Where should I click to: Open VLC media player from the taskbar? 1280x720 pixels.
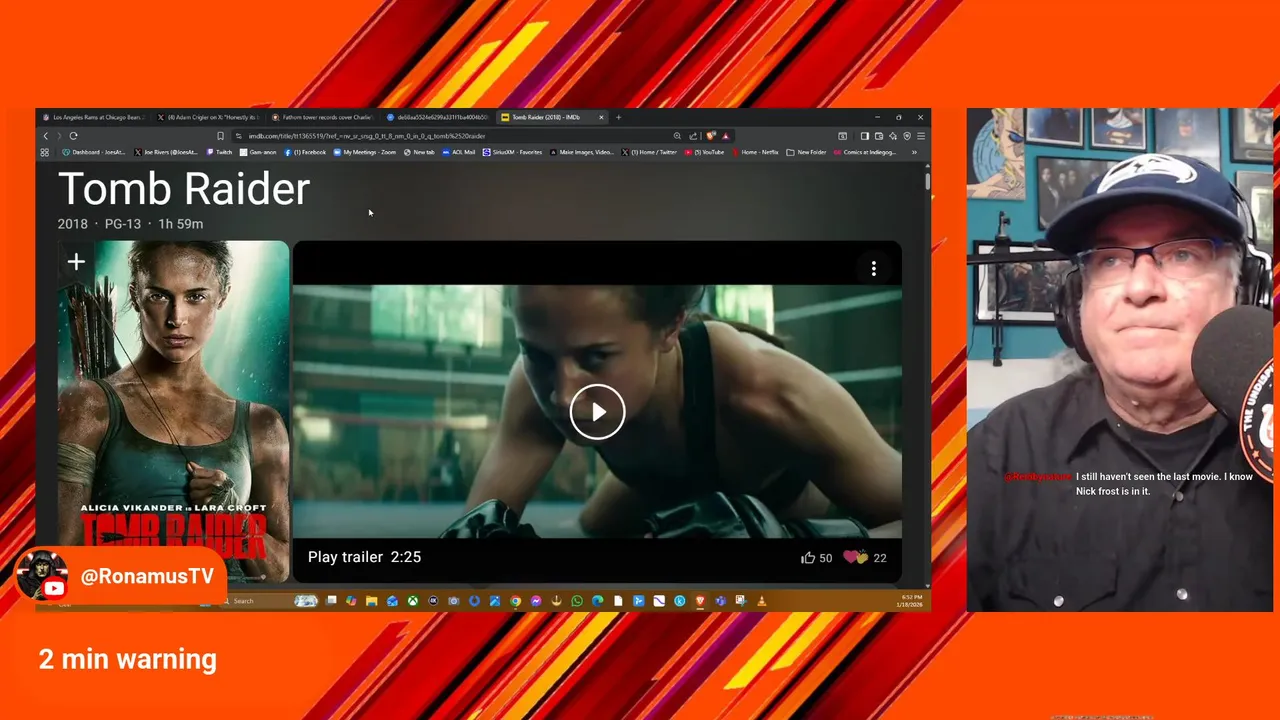coord(761,601)
